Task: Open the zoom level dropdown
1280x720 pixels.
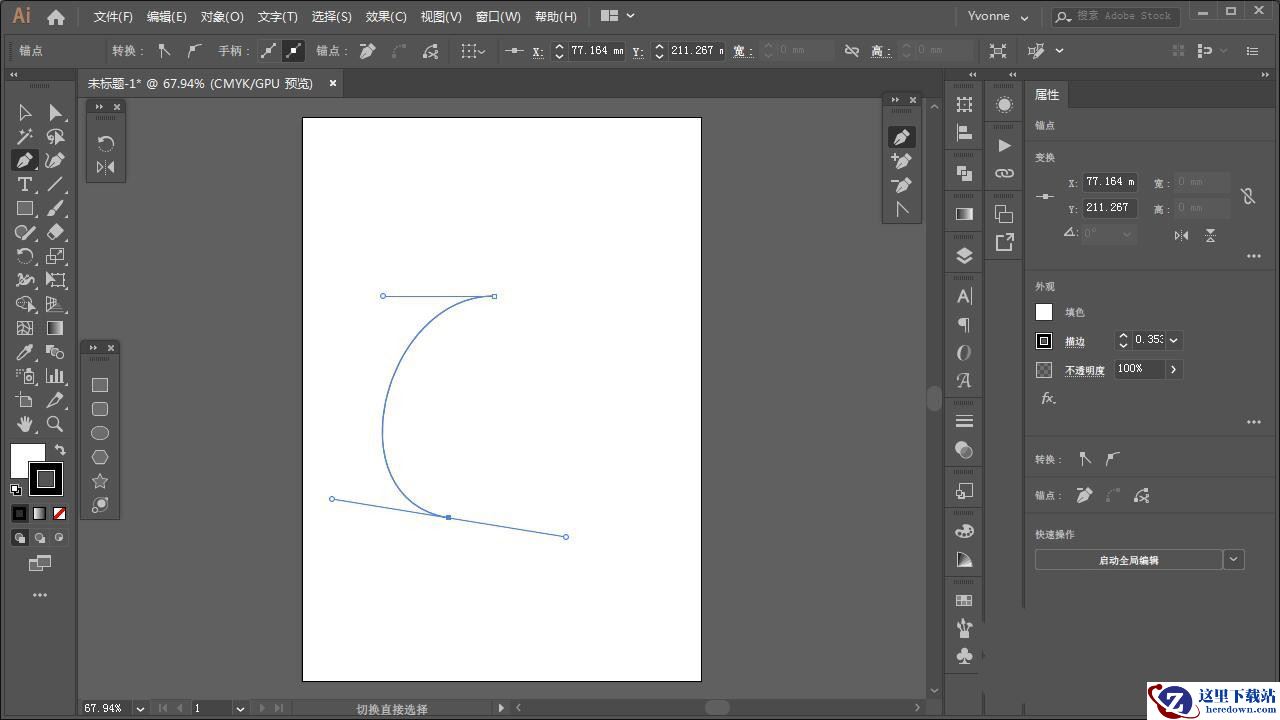Action: [x=140, y=708]
